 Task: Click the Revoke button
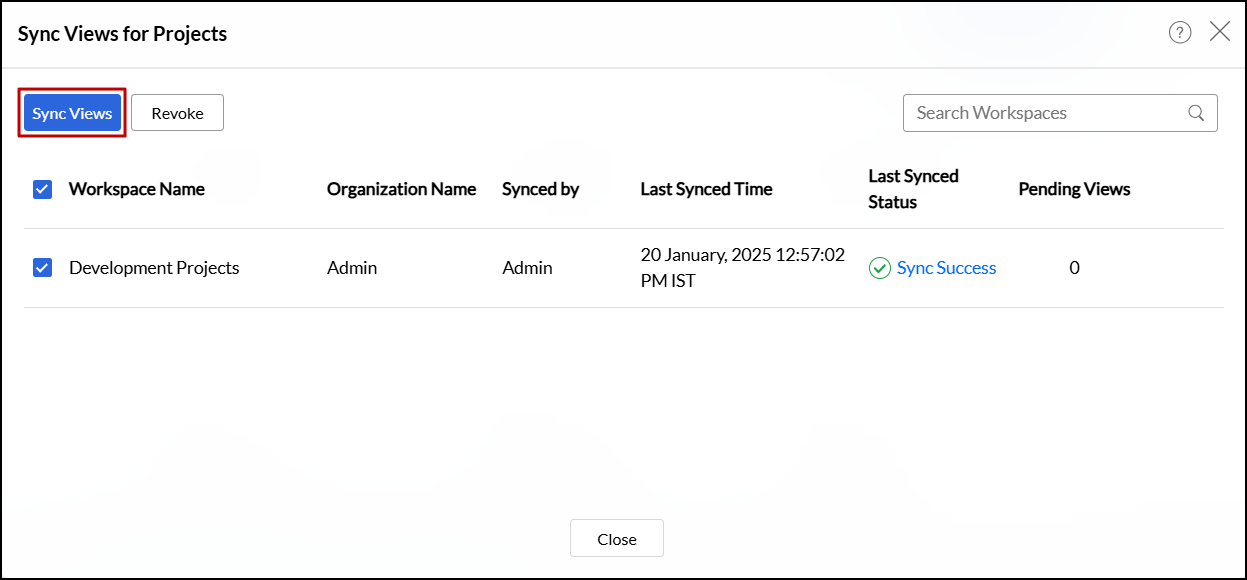point(177,113)
